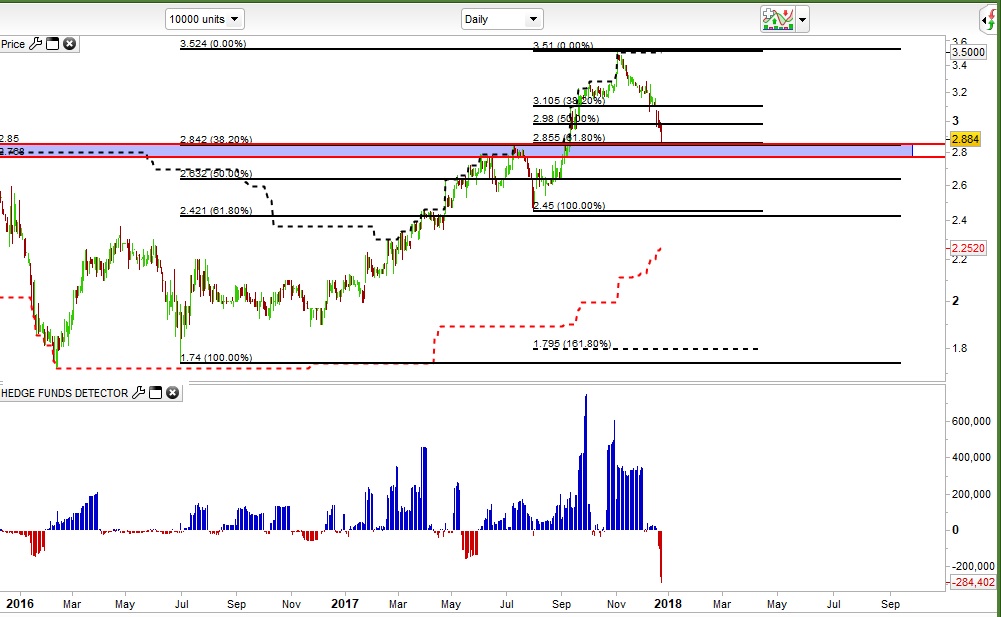Select the blue shaded rectangle zone

click(x=456, y=151)
